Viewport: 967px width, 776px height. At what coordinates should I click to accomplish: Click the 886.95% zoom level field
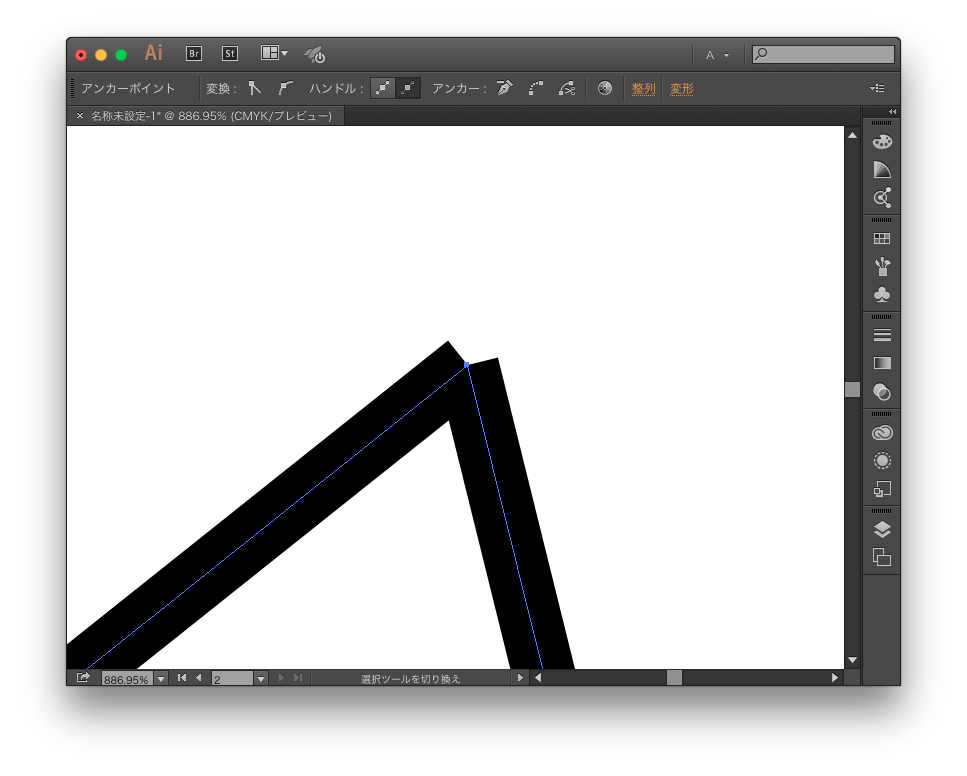[126, 679]
